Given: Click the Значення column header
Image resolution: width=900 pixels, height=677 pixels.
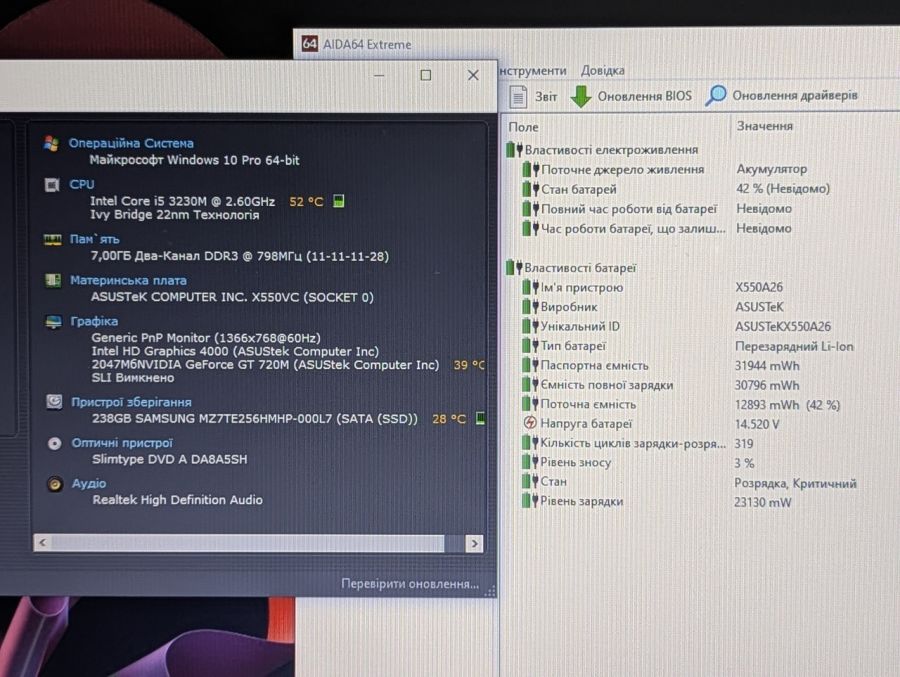Looking at the screenshot, I should point(765,126).
